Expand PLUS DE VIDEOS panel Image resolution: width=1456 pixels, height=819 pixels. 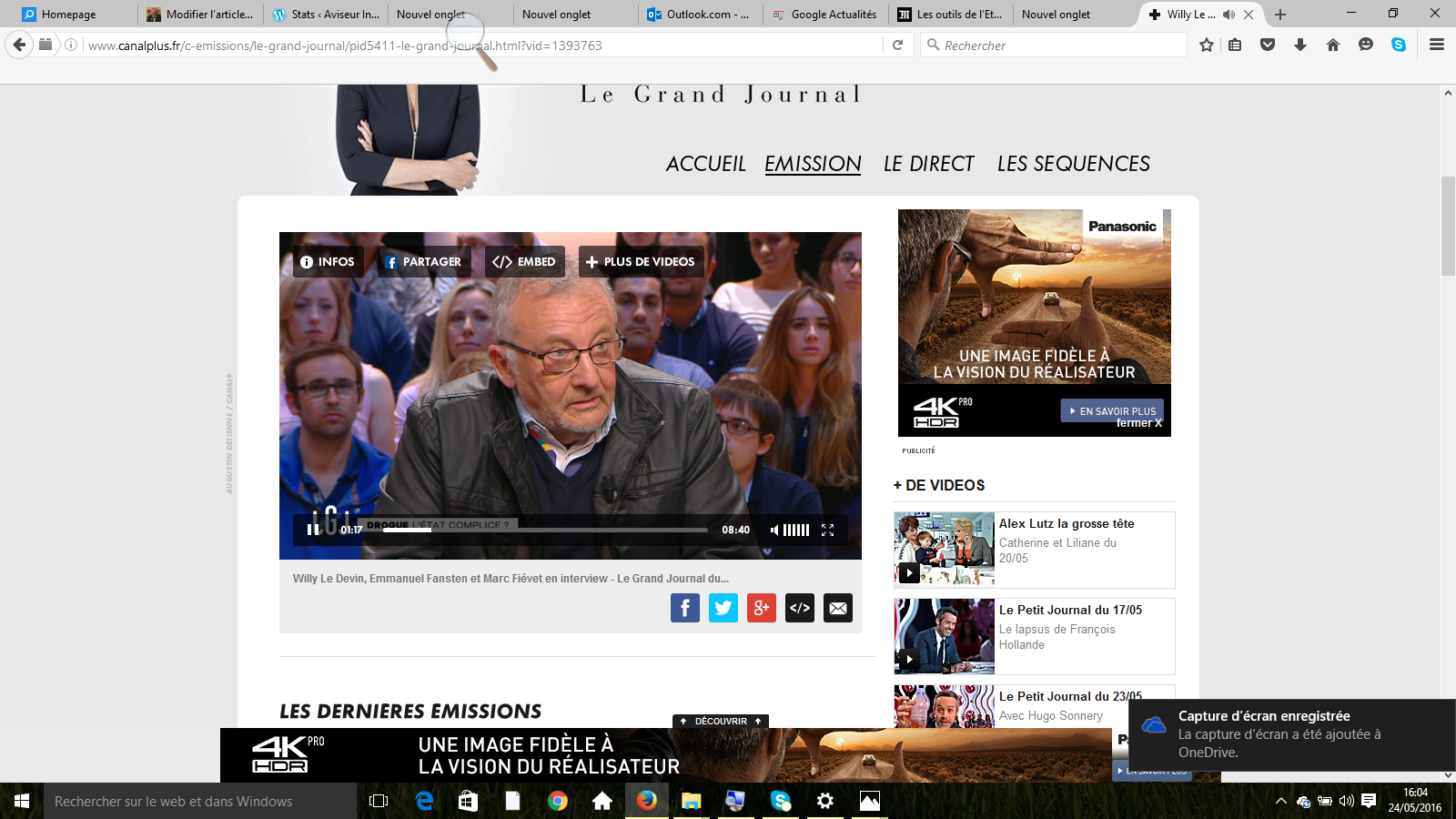641,262
